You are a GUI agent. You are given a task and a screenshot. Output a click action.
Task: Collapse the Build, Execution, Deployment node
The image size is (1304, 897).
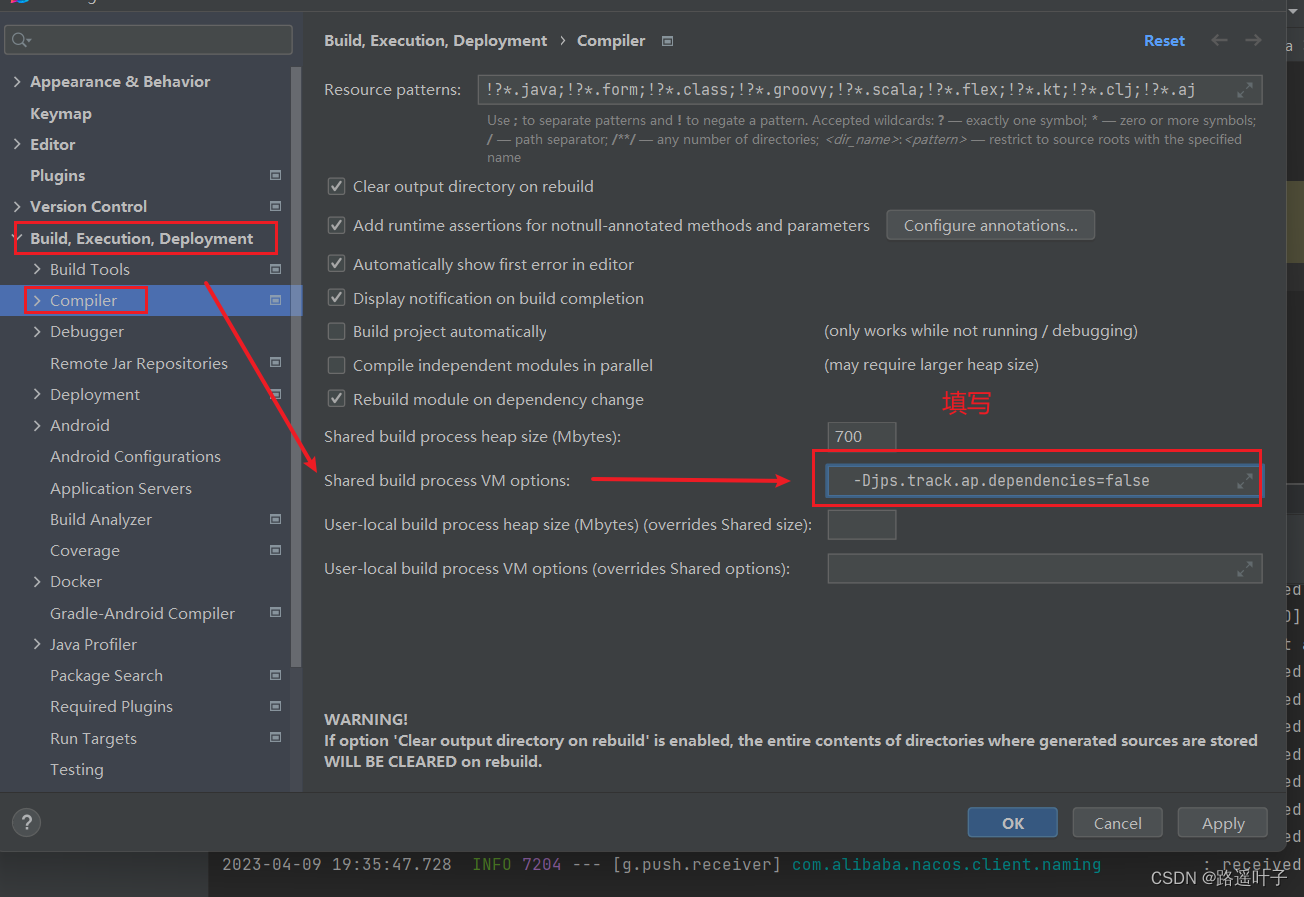16,238
